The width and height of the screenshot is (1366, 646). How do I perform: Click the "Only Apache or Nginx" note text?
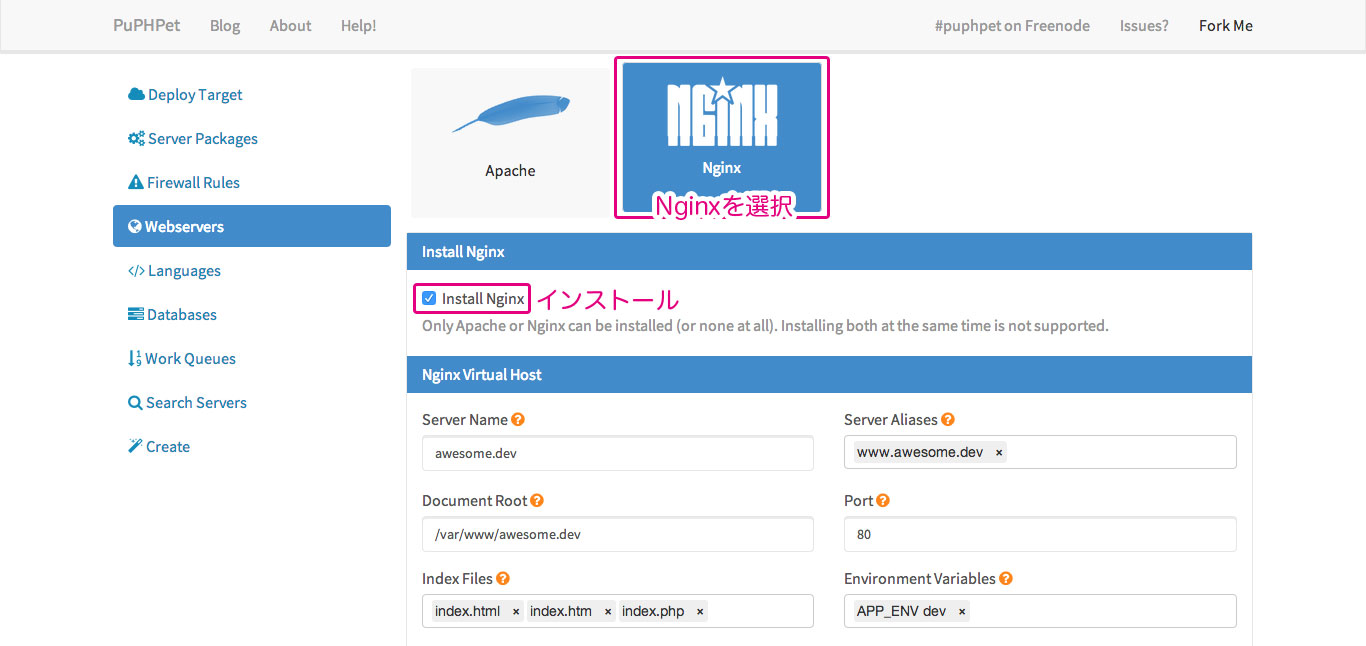tap(765, 326)
